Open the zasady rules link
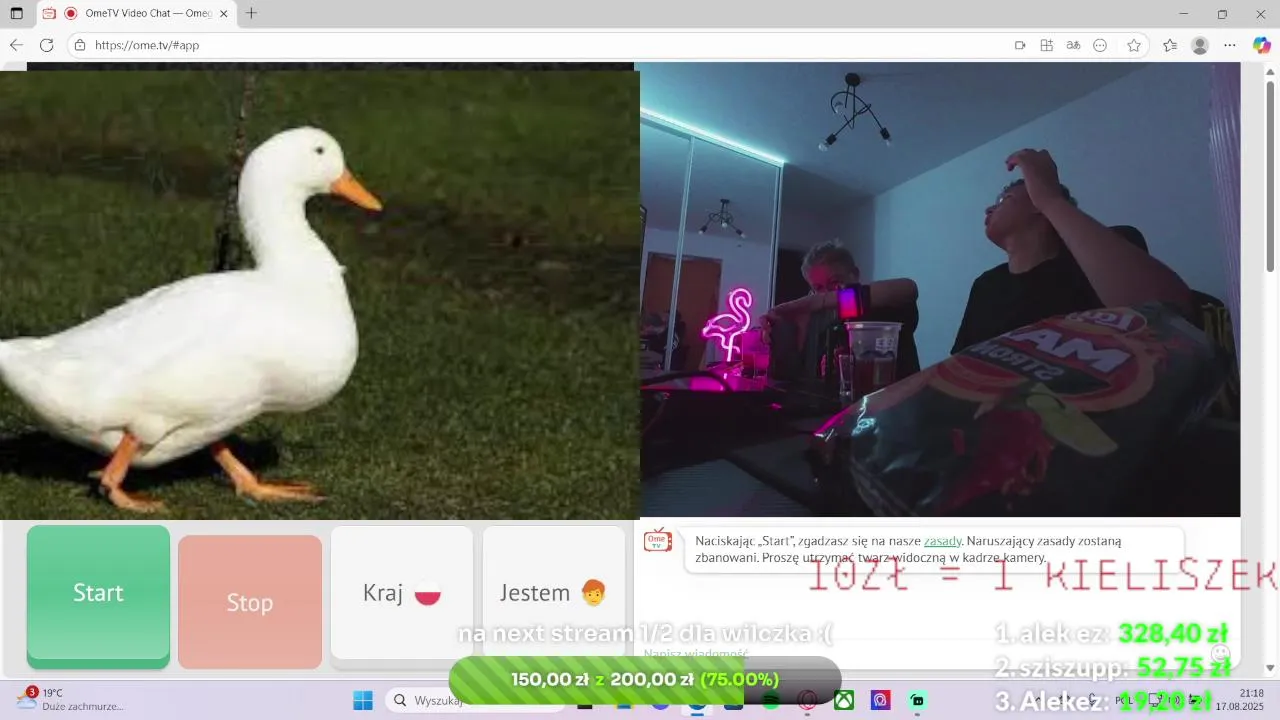This screenshot has width=1280, height=720. point(942,541)
